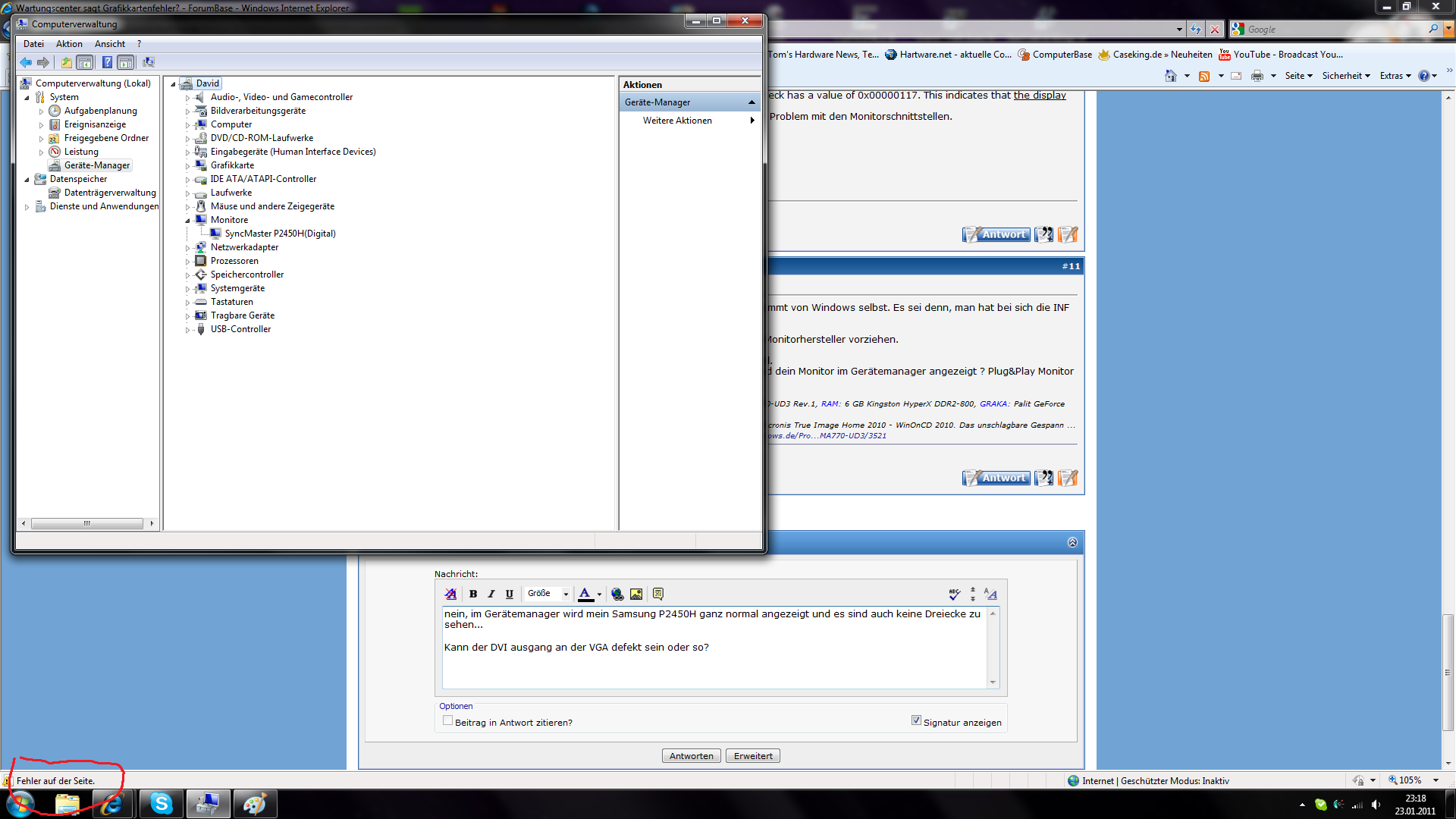Expand the Grafikkarte device category

[x=188, y=165]
